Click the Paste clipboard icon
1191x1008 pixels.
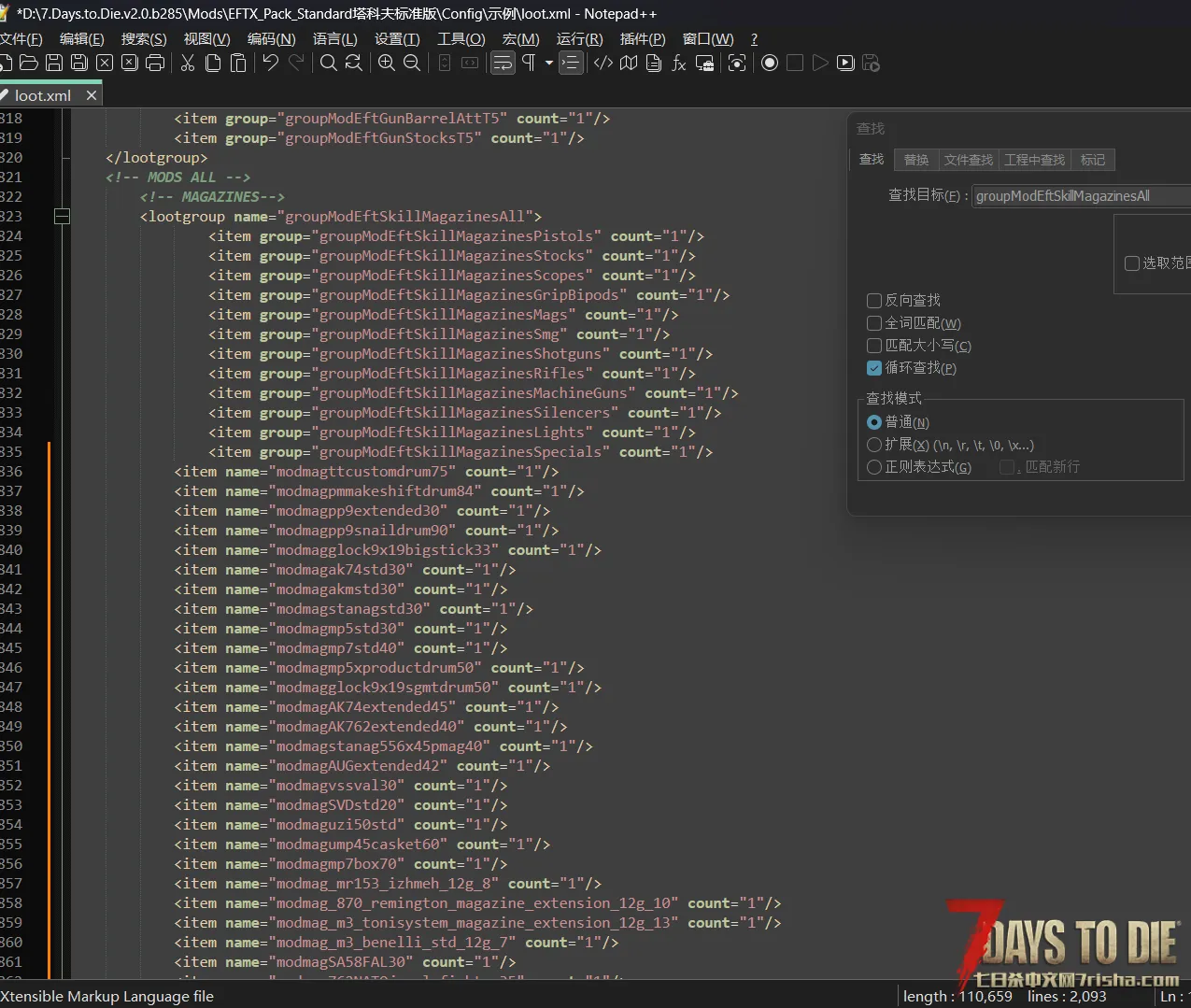tap(238, 63)
